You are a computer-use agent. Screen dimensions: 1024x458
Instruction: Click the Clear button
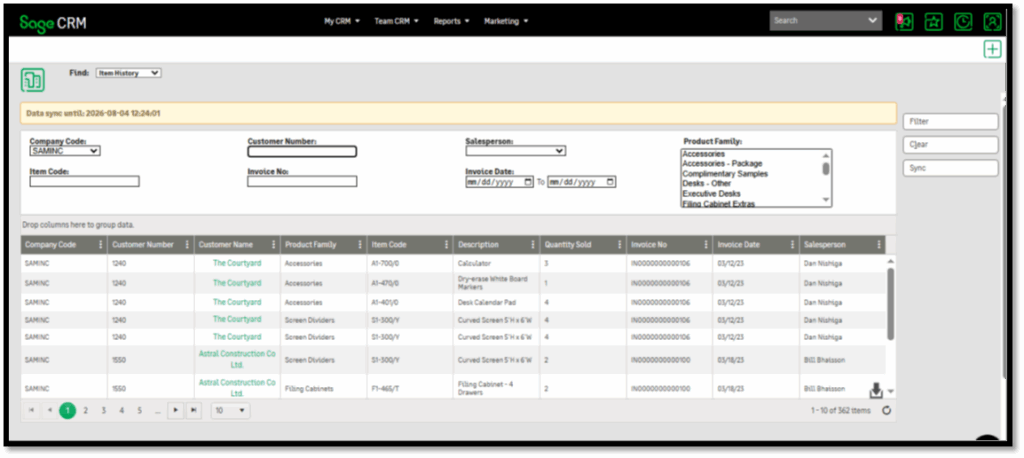pos(950,145)
